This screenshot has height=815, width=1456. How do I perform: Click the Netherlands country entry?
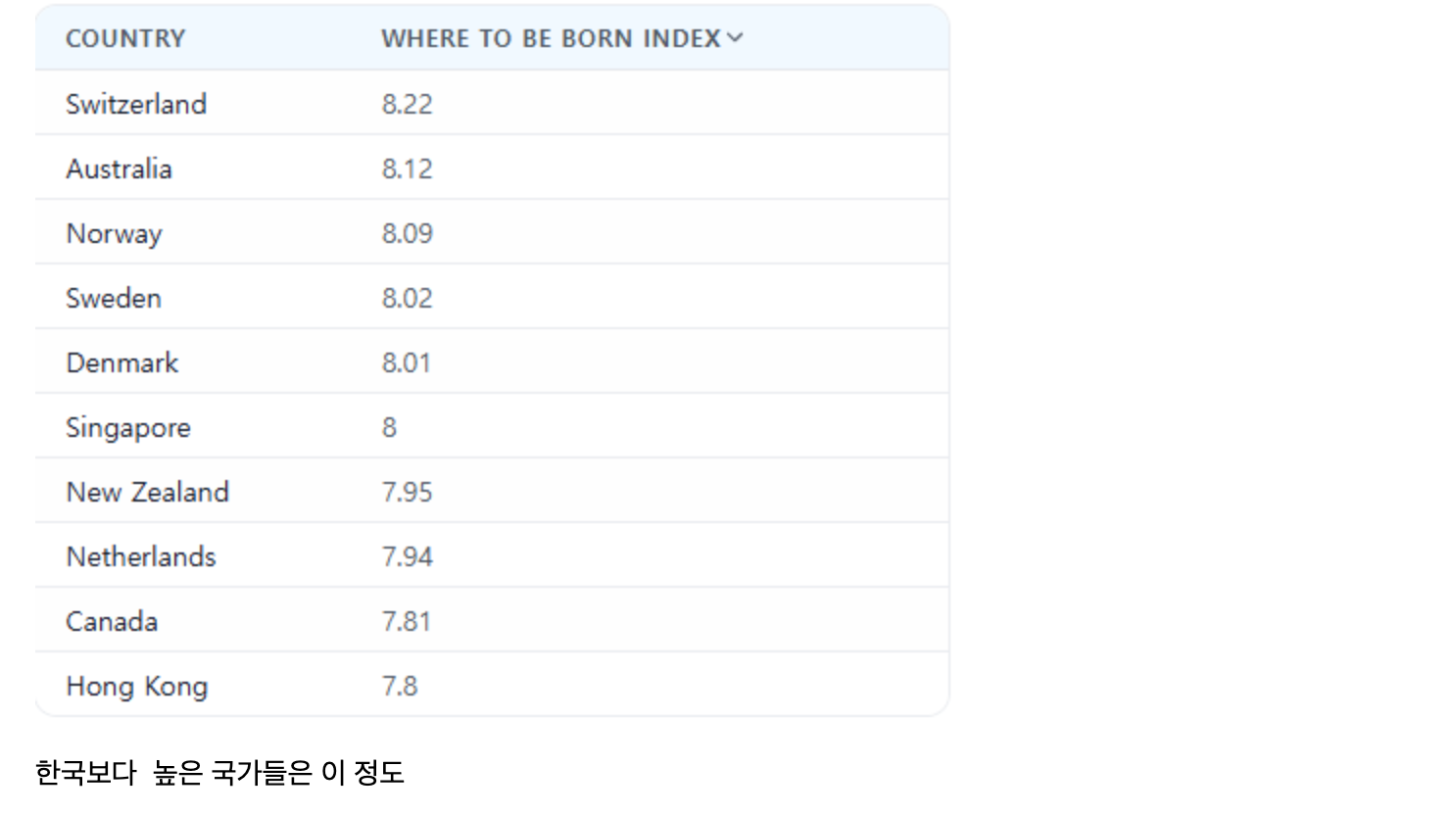141,556
